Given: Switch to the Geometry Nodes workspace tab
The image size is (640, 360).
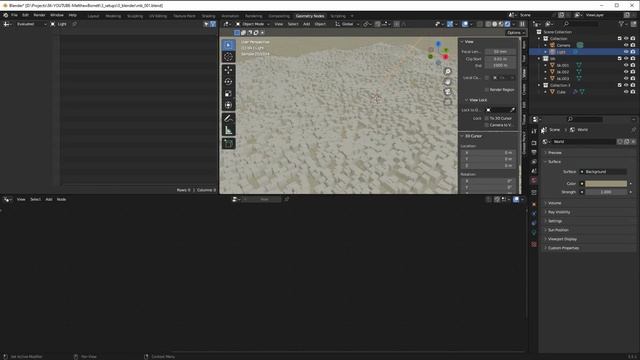Looking at the screenshot, I should click(x=310, y=16).
